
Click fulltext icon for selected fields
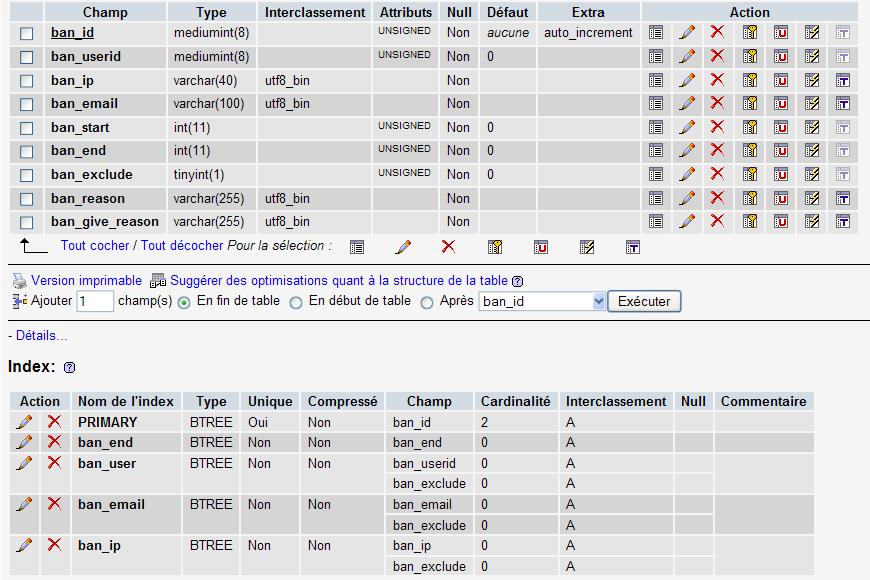click(x=633, y=248)
